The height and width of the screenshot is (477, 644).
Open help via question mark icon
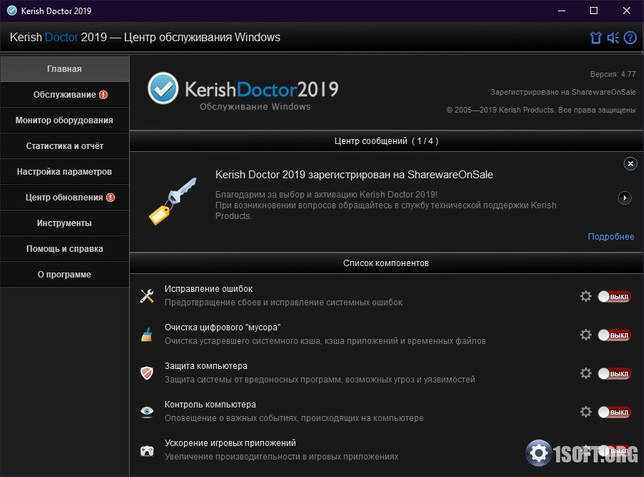630,38
